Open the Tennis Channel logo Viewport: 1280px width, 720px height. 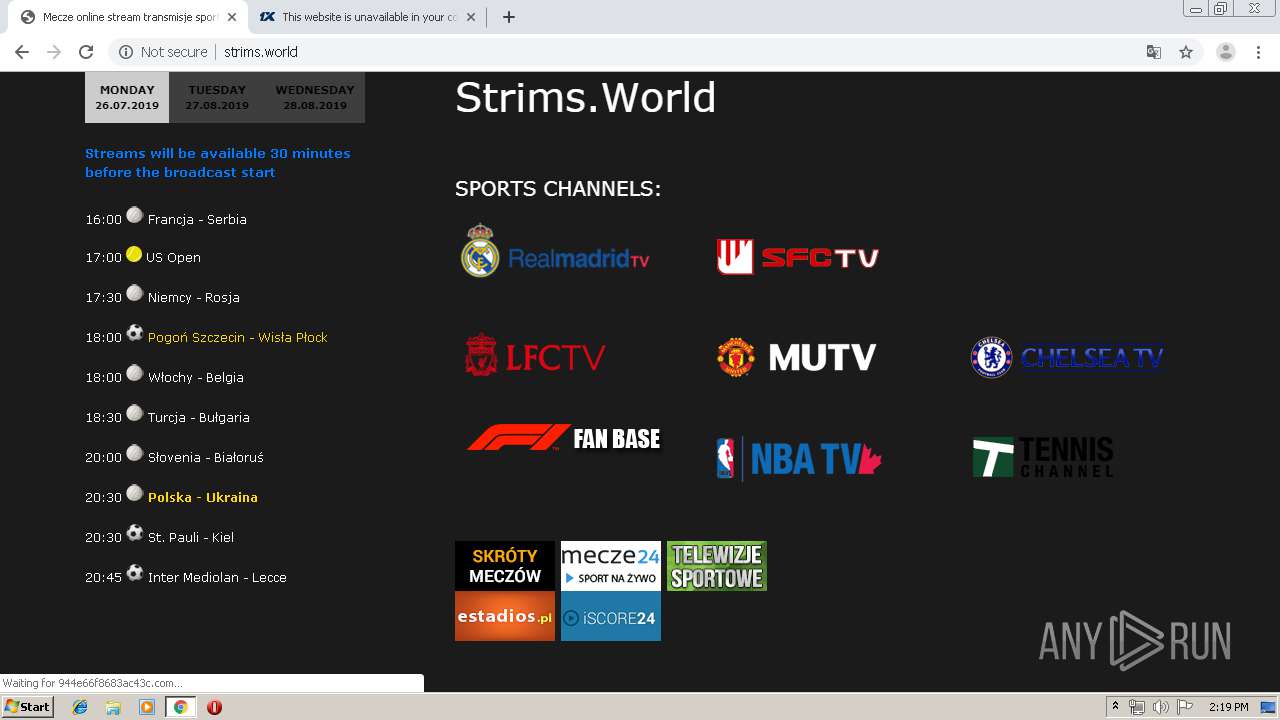pos(1043,458)
